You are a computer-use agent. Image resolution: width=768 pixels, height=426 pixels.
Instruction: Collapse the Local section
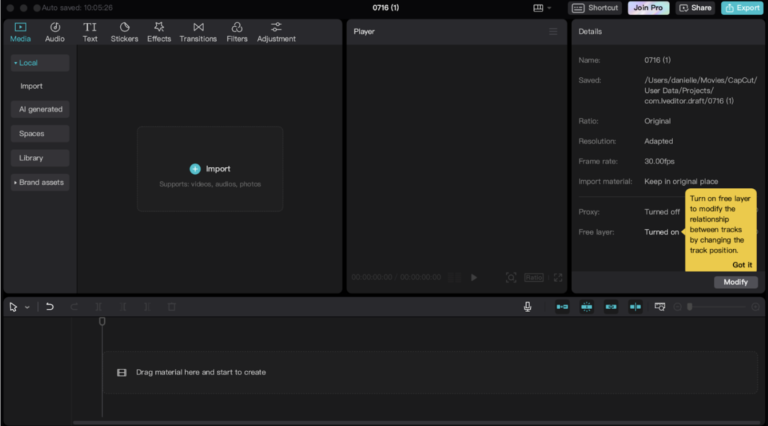click(x=40, y=63)
